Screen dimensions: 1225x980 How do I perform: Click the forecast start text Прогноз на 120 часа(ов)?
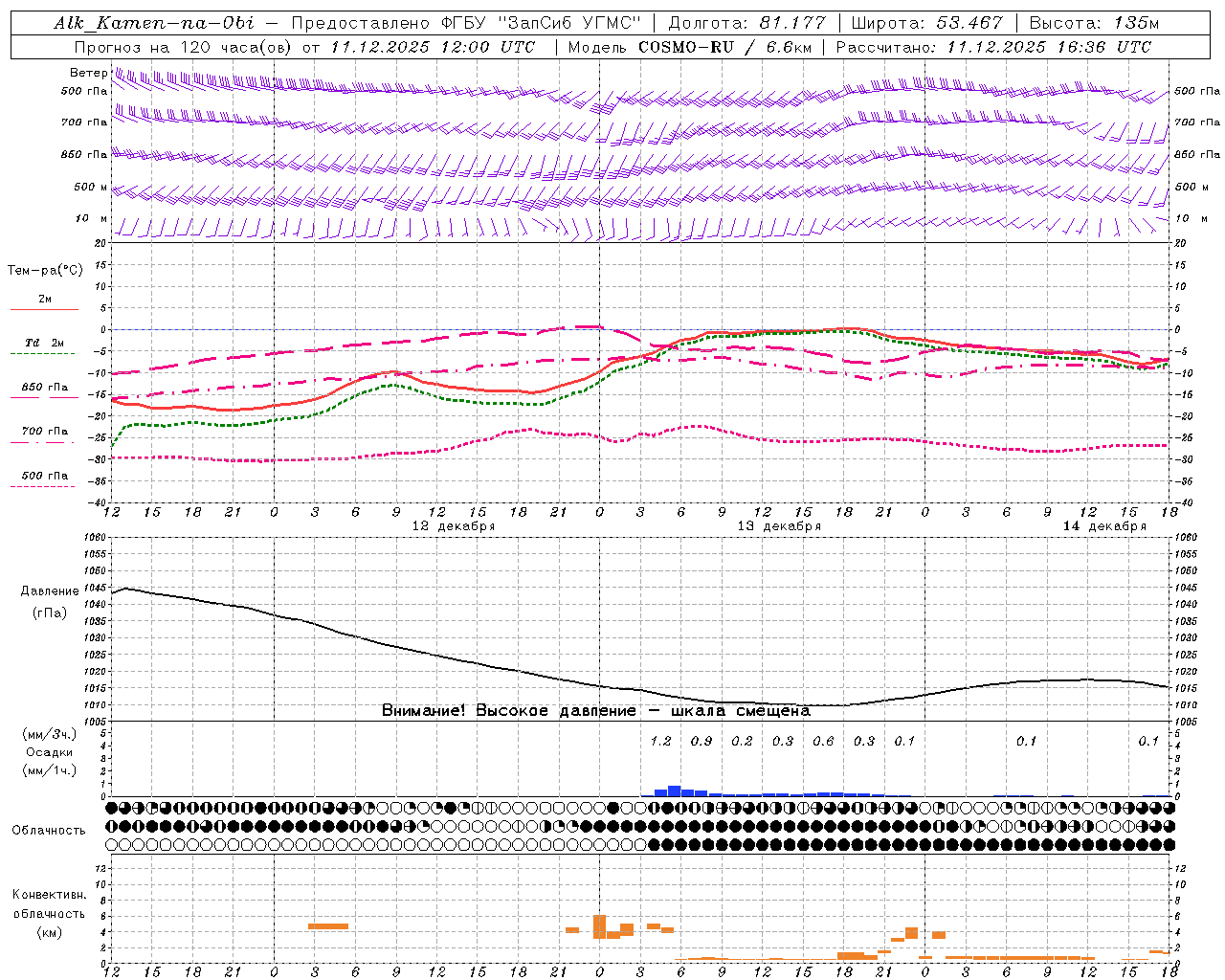click(184, 47)
